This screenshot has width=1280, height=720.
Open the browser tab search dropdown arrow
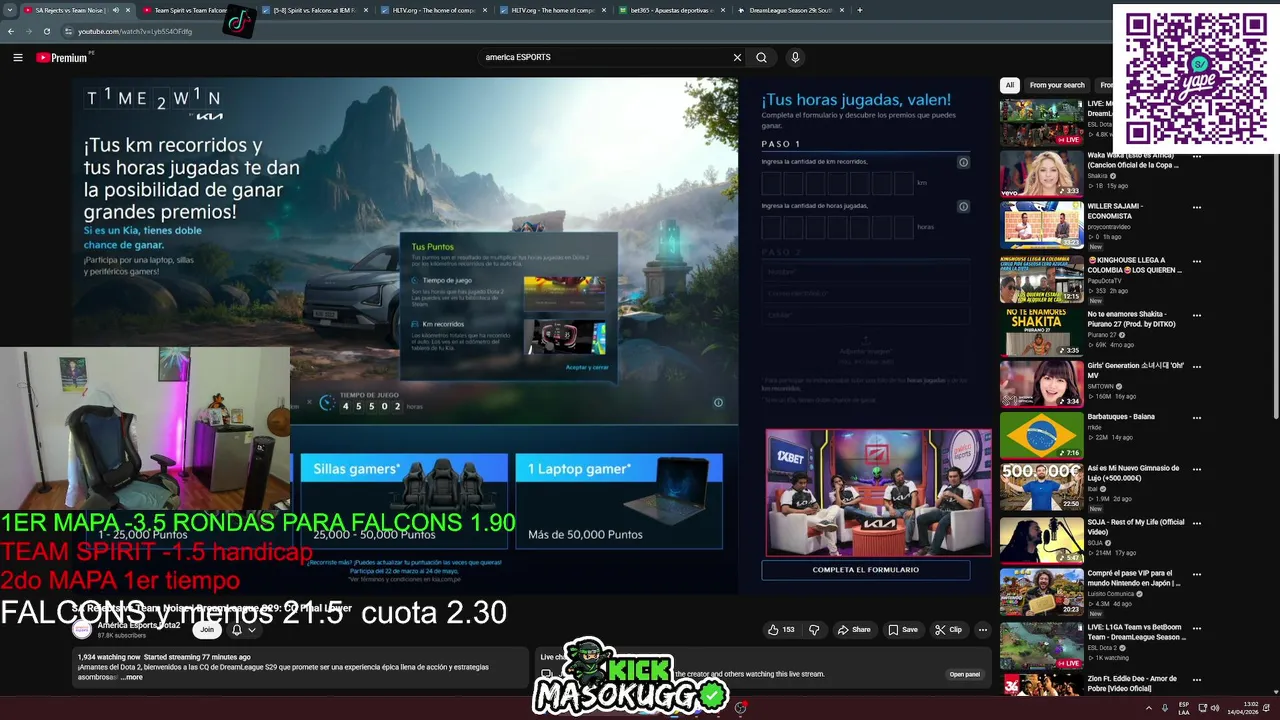(9, 10)
